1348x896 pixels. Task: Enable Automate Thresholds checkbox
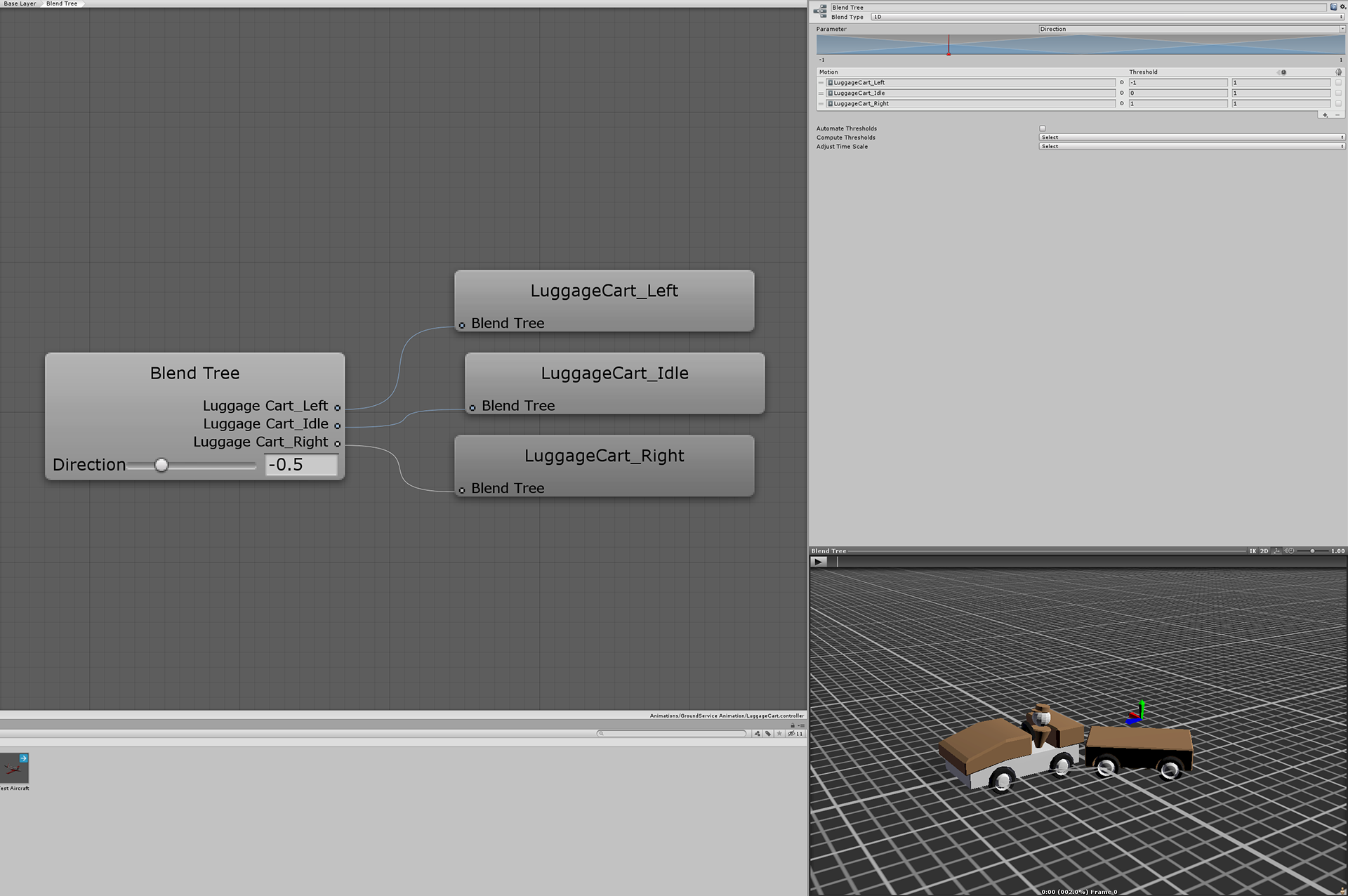click(x=1043, y=129)
